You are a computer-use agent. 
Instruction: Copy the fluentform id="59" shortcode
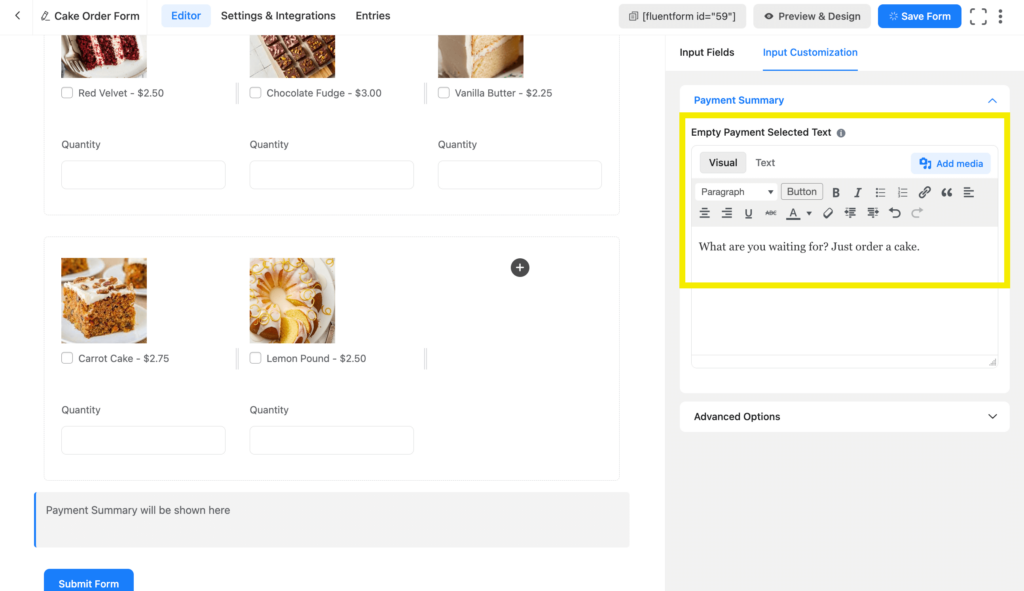[x=682, y=16]
